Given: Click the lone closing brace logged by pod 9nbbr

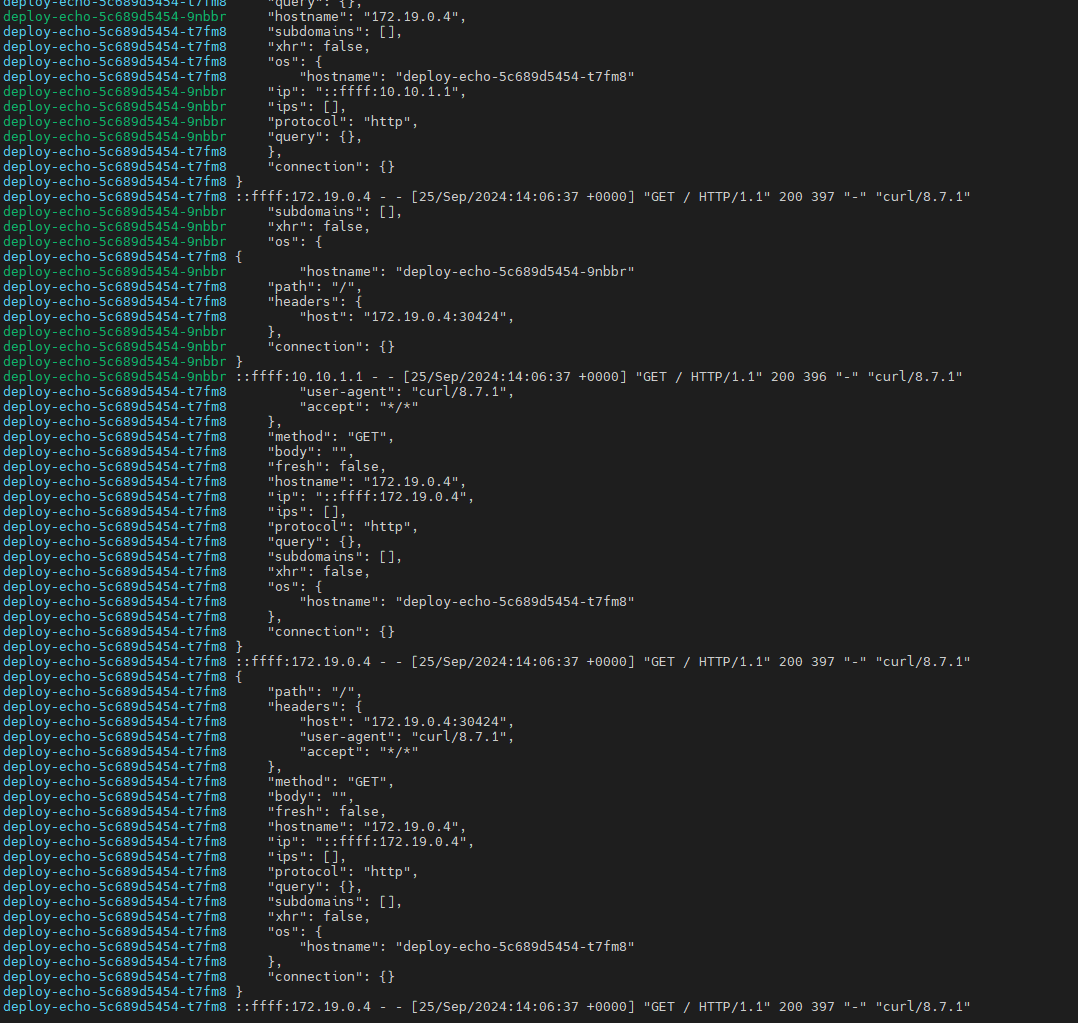Looking at the screenshot, I should [239, 362].
